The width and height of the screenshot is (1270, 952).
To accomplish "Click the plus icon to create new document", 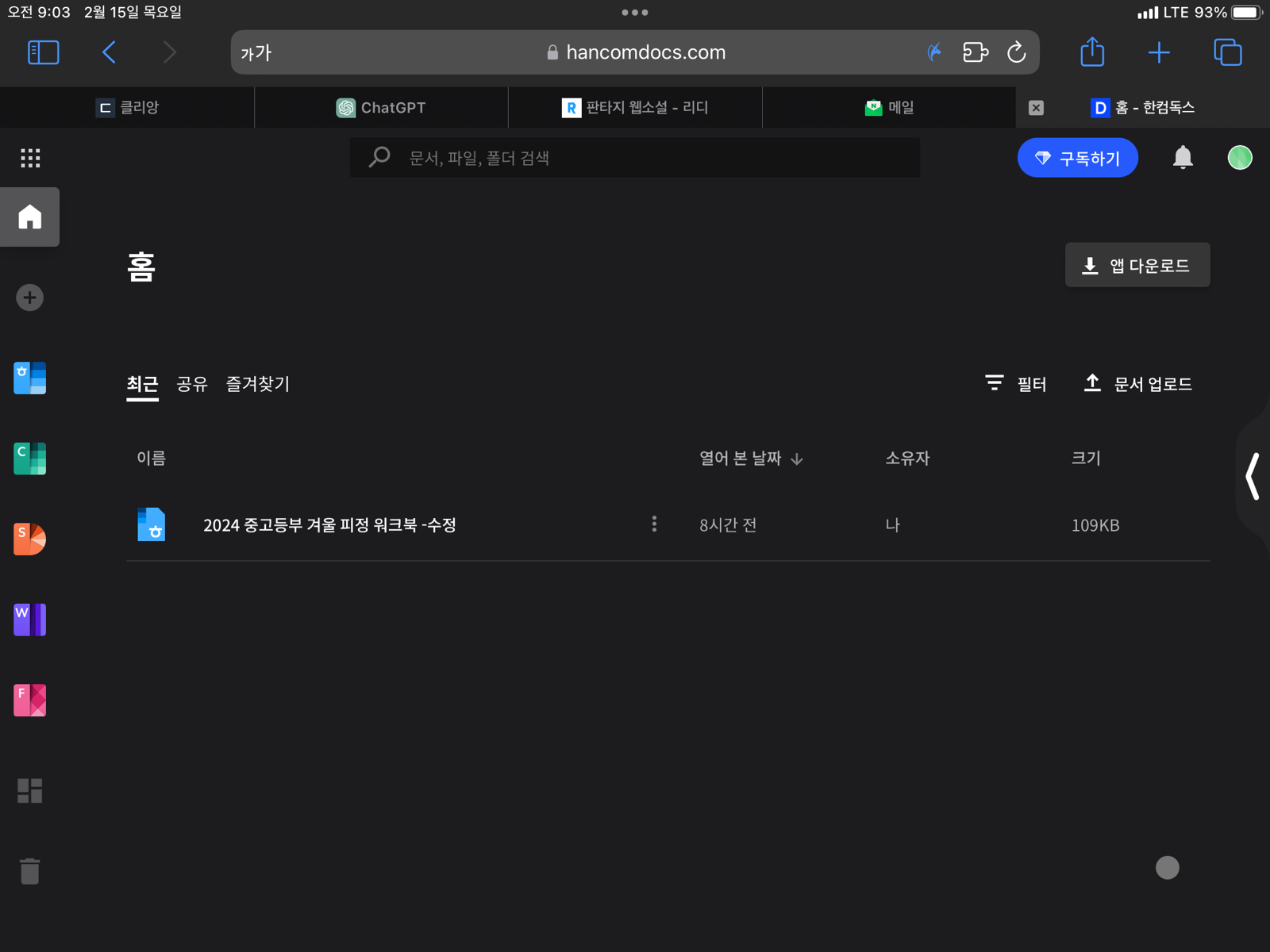I will tap(29, 297).
